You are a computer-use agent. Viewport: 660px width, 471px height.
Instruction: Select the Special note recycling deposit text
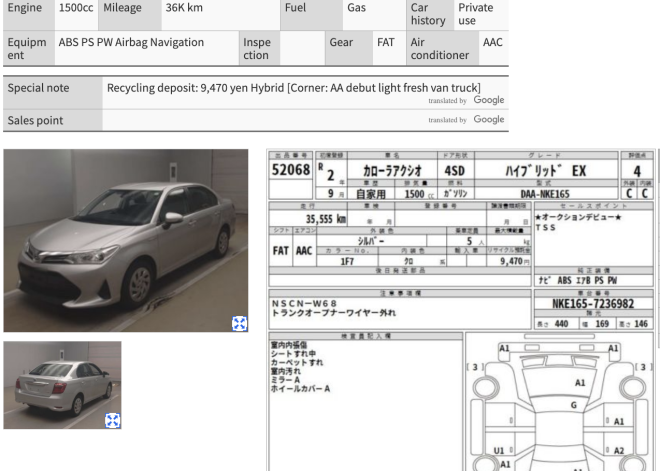[293, 88]
